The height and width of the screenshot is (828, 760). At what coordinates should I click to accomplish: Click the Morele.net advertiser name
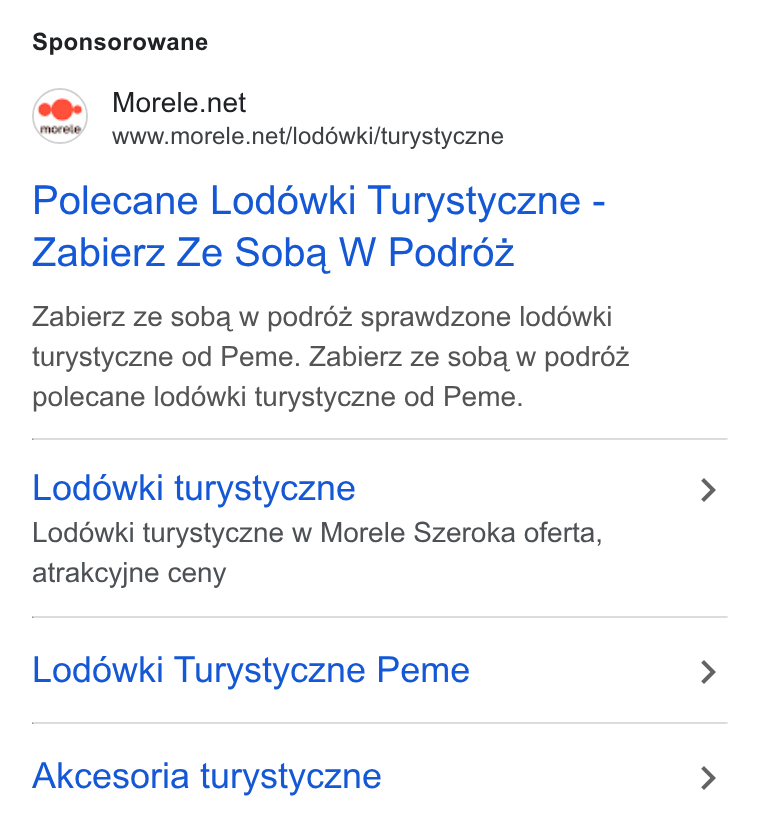click(x=179, y=102)
